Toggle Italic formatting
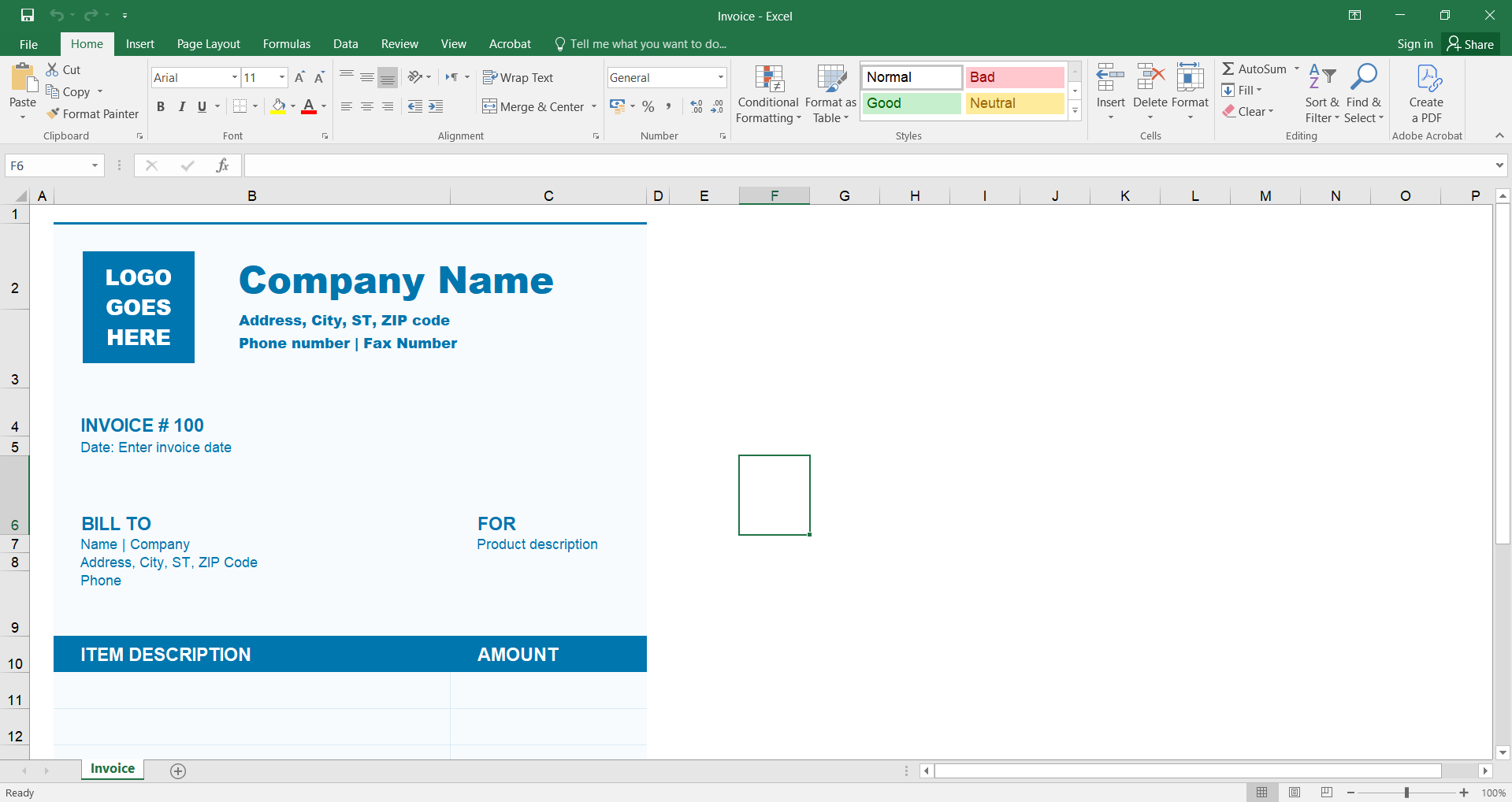The width and height of the screenshot is (1512, 802). (181, 106)
